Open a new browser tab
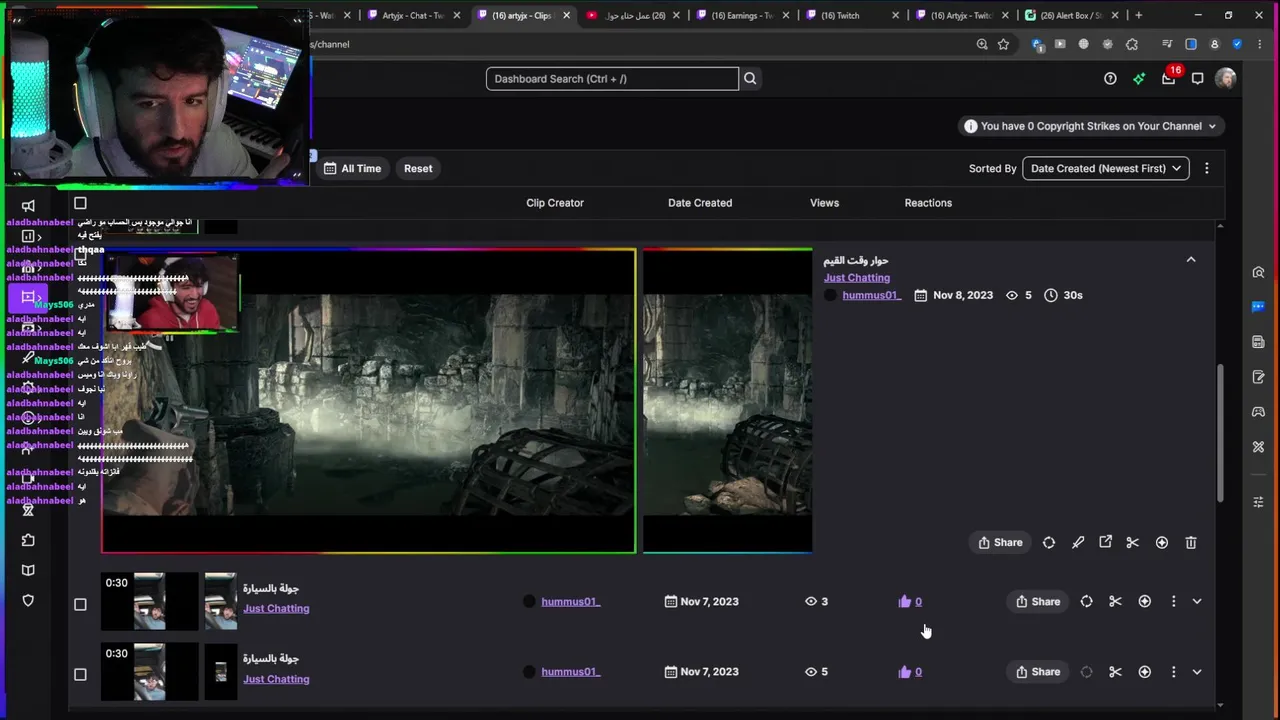1280x720 pixels. (x=1138, y=15)
